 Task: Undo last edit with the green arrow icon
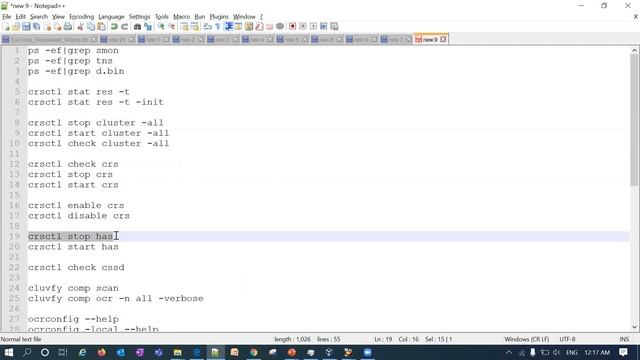pos(114,27)
